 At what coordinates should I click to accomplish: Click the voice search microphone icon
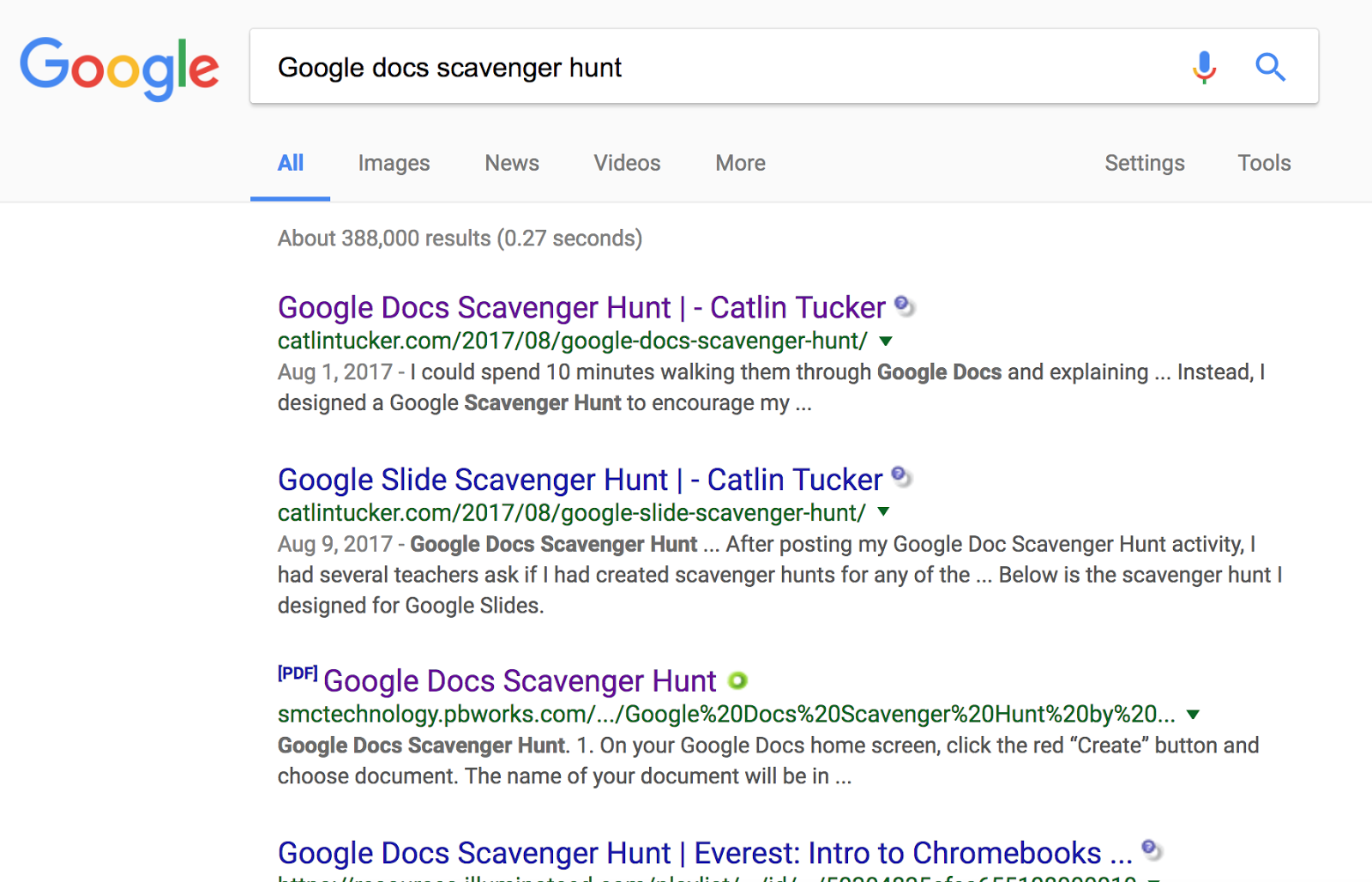tap(1204, 66)
